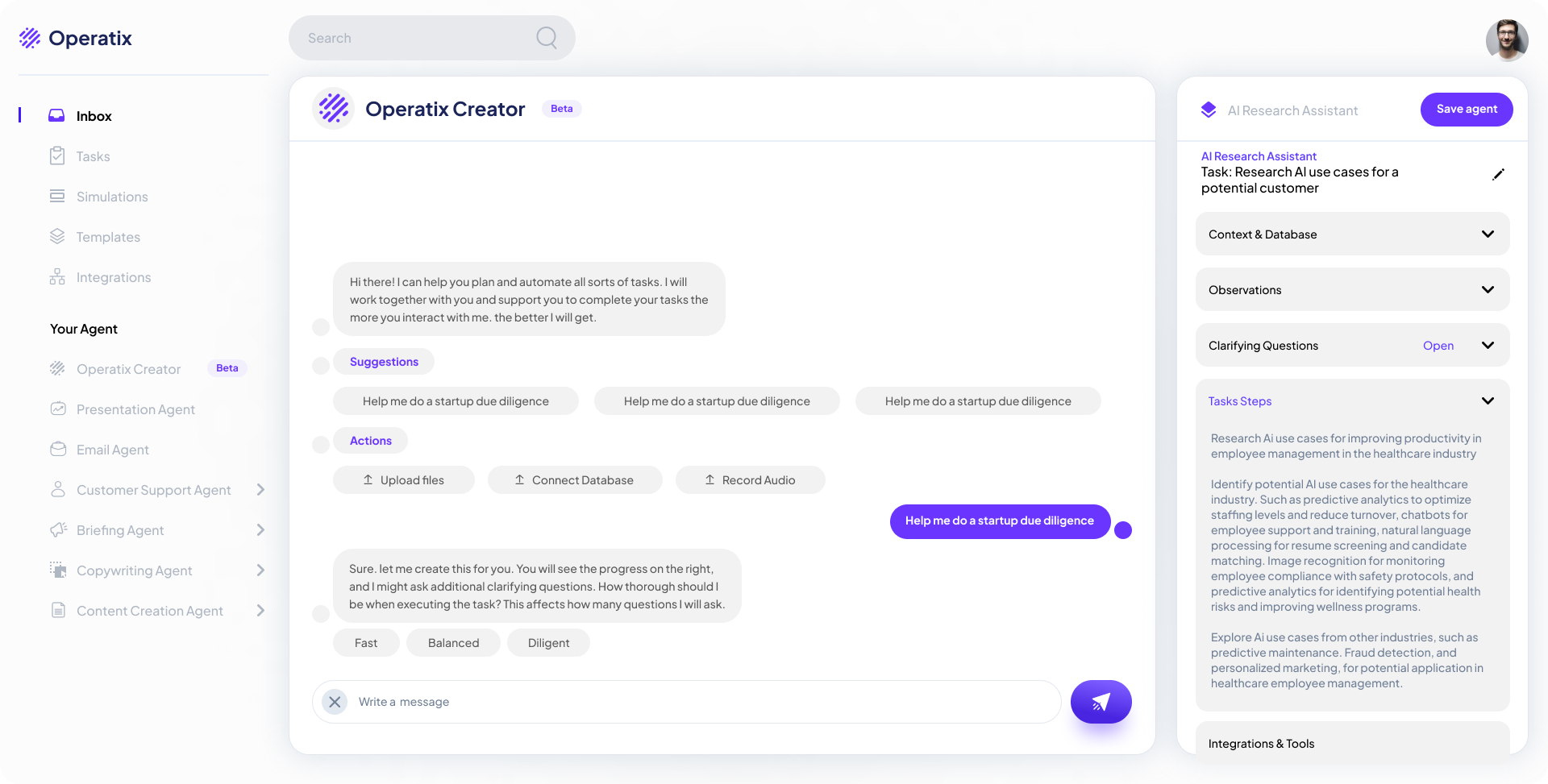Open Integrations via its sidebar icon

57,277
